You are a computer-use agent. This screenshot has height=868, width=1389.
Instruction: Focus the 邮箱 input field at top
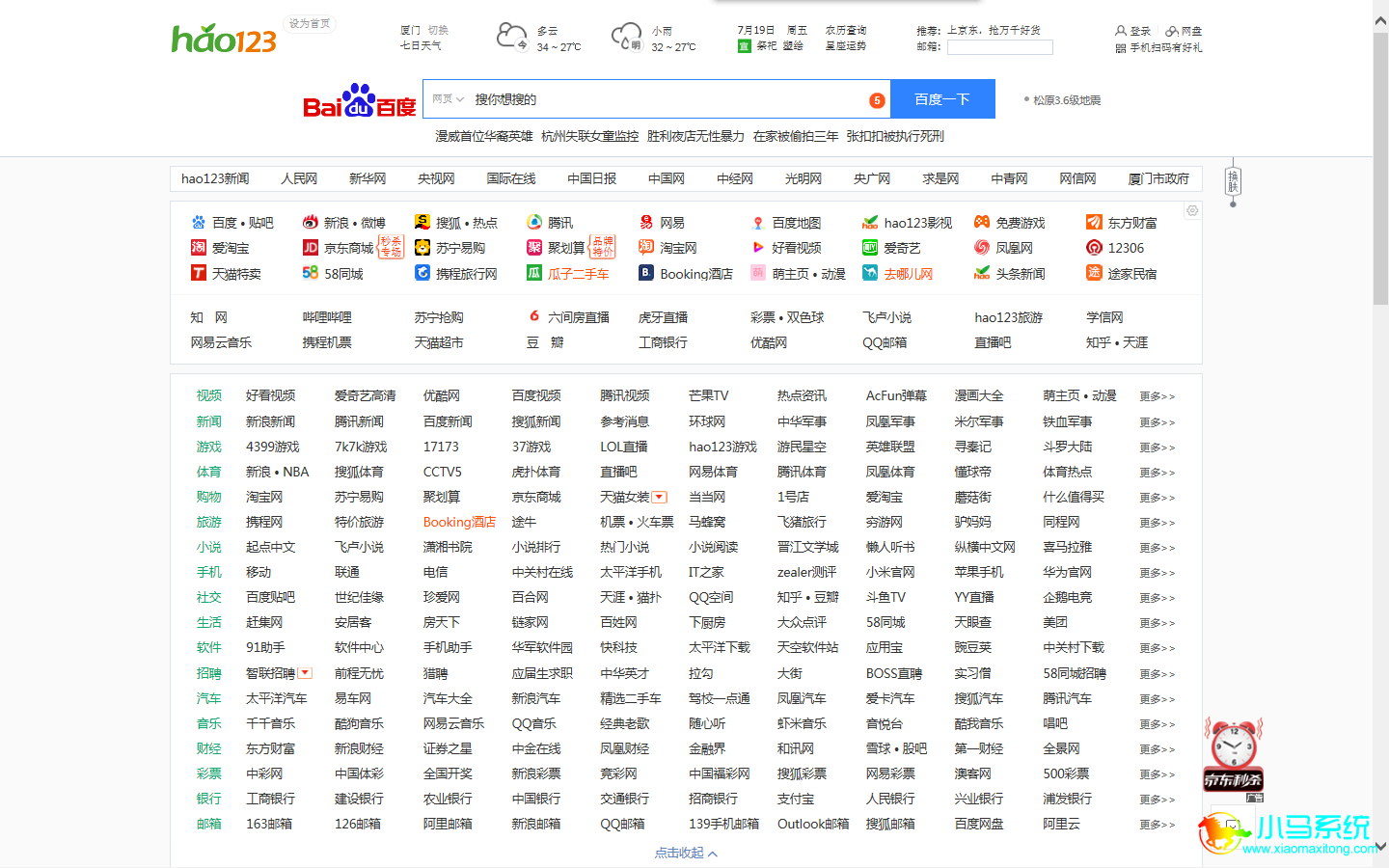point(999,46)
